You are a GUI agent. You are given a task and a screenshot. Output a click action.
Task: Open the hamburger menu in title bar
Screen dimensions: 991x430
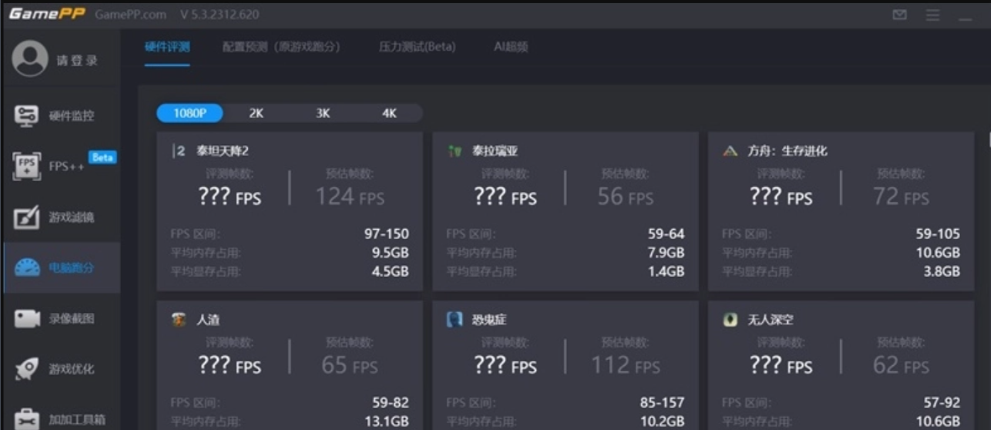click(x=932, y=15)
